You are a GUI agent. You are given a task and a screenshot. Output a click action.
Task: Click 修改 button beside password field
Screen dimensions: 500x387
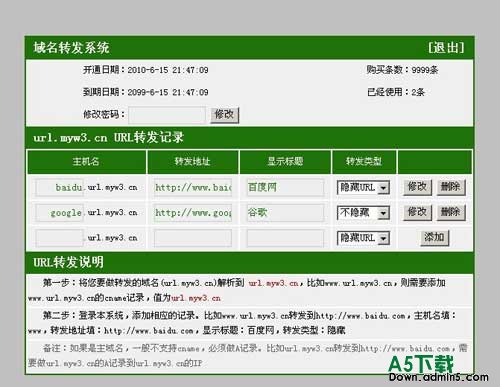tap(224, 115)
